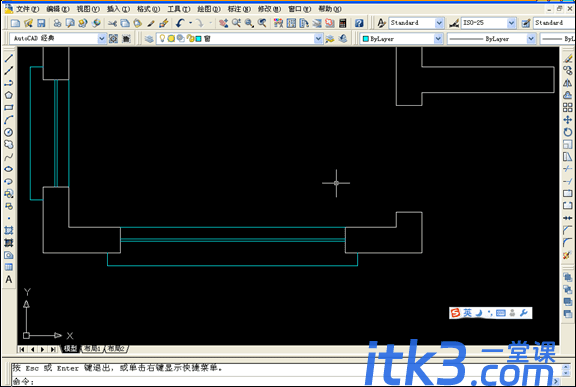Viewport: 576px width, 387px height.
Task: Open the 修改 menu
Action: [269, 9]
